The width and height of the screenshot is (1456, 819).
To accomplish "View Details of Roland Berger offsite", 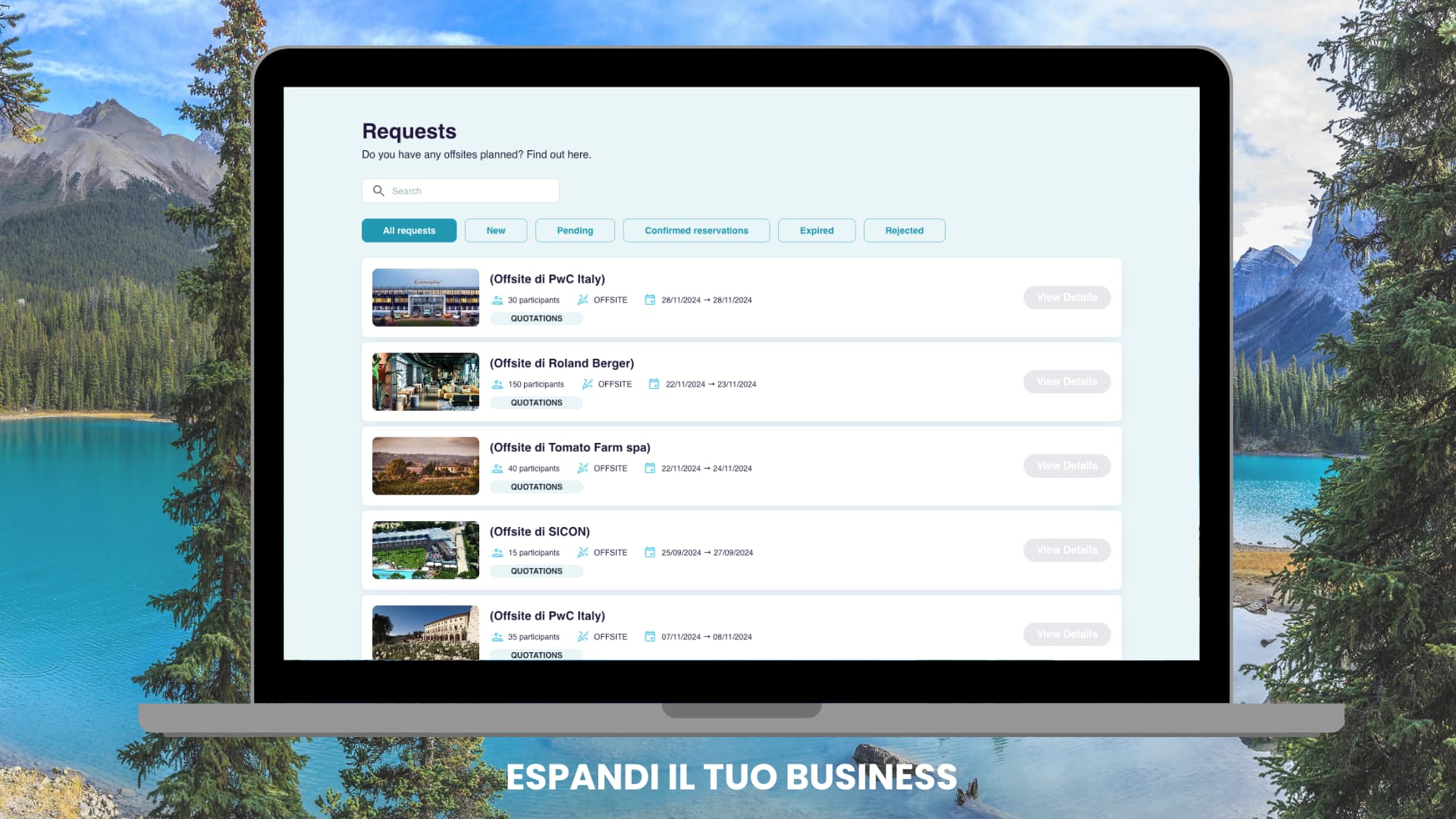I will coord(1067,381).
